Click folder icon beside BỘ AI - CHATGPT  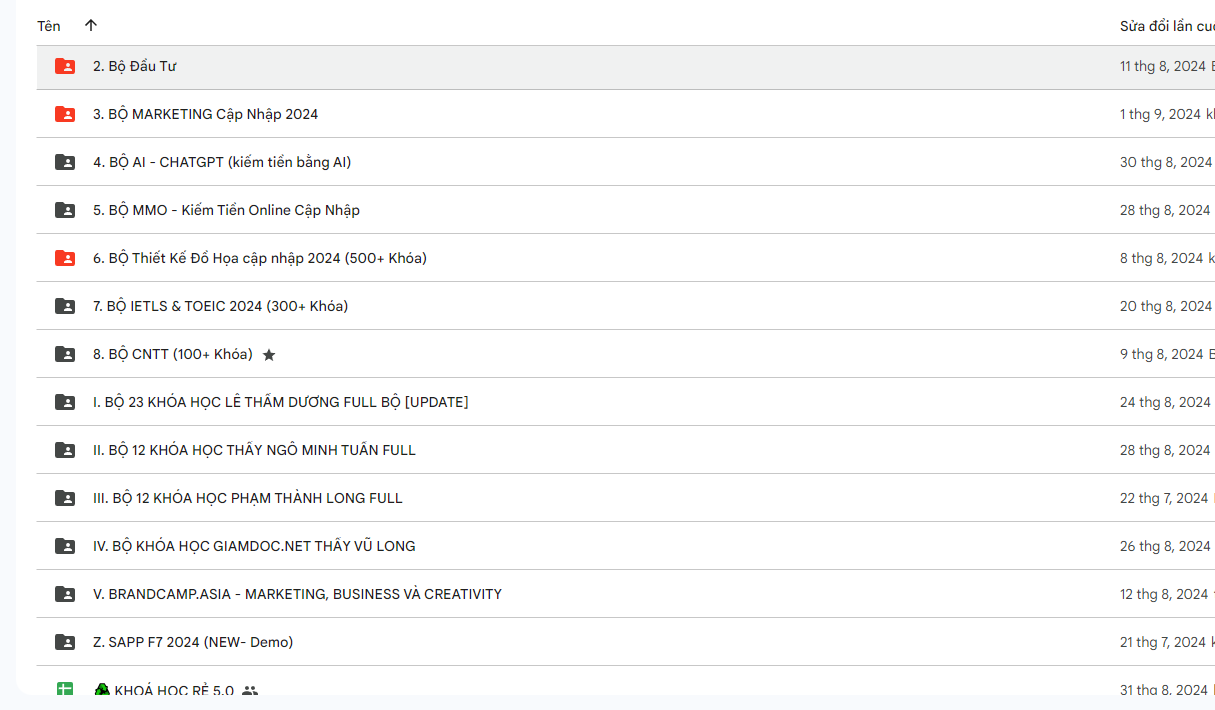point(65,162)
